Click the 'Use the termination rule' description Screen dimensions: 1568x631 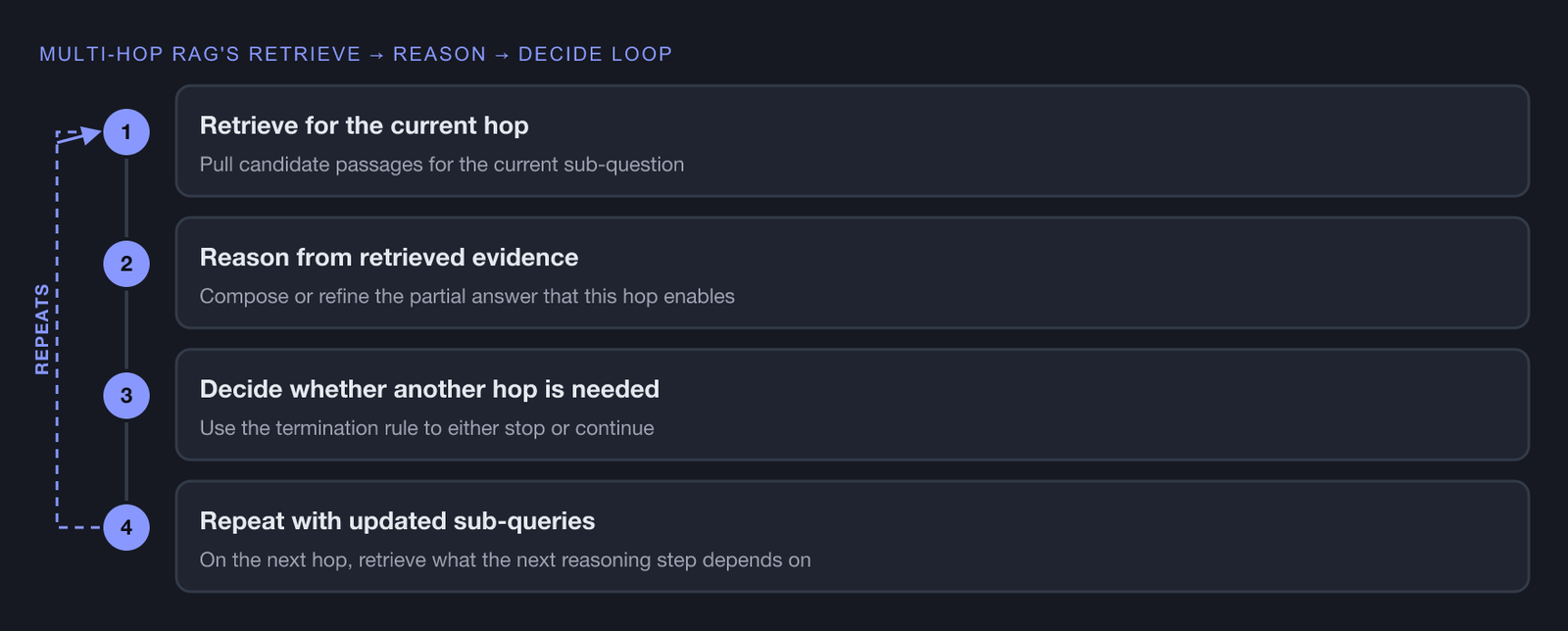pos(426,428)
